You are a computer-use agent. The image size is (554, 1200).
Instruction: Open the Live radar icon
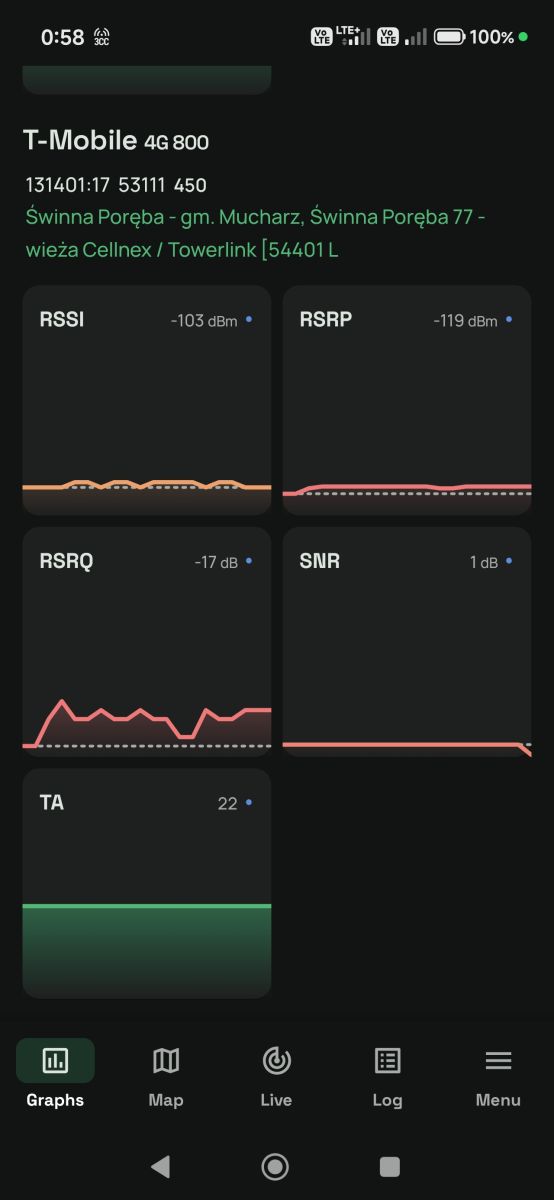click(x=276, y=1060)
